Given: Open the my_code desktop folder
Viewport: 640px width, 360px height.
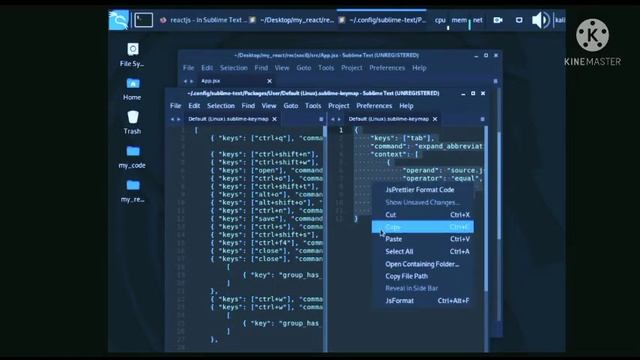Looking at the screenshot, I should [132, 157].
